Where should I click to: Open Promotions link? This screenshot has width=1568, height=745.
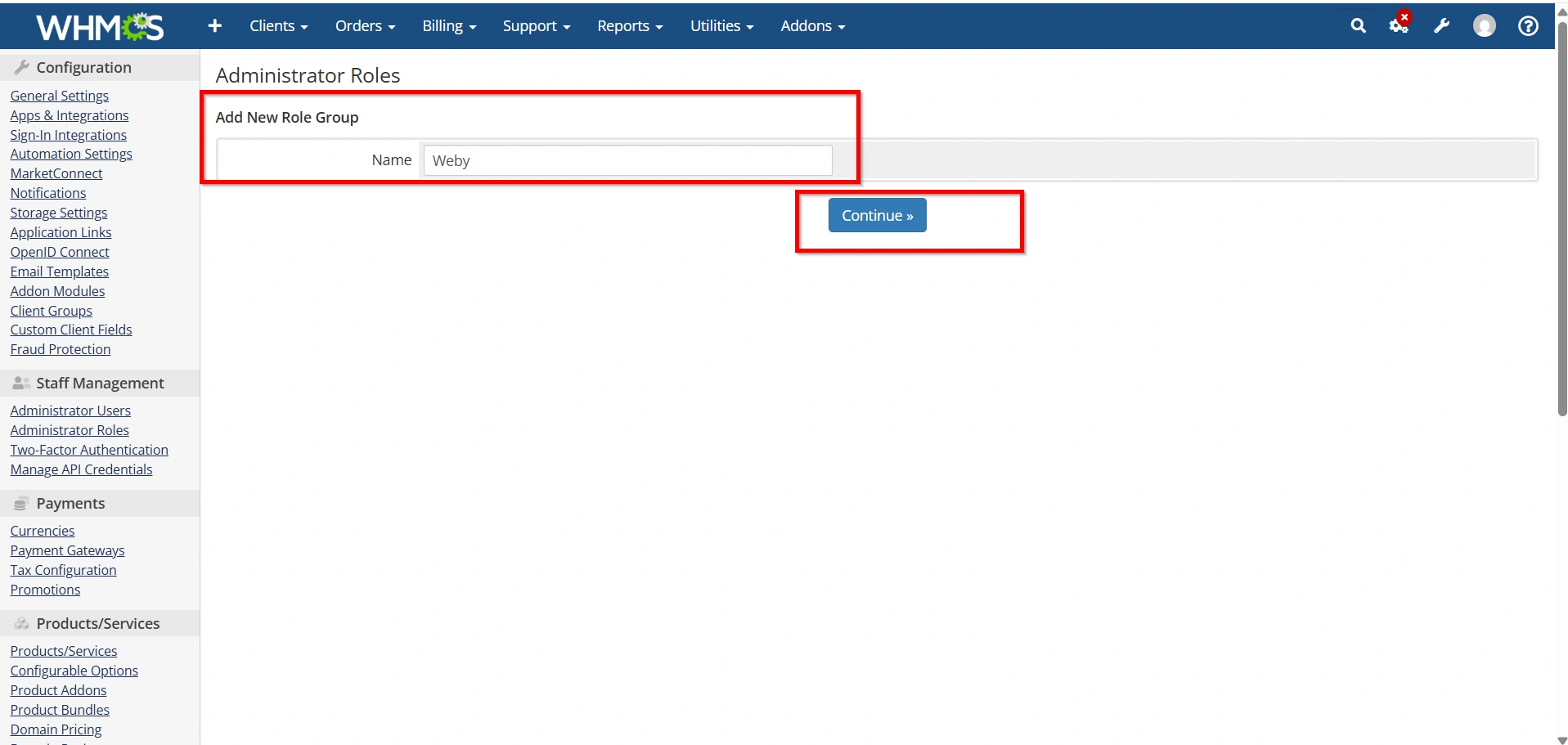(x=46, y=590)
